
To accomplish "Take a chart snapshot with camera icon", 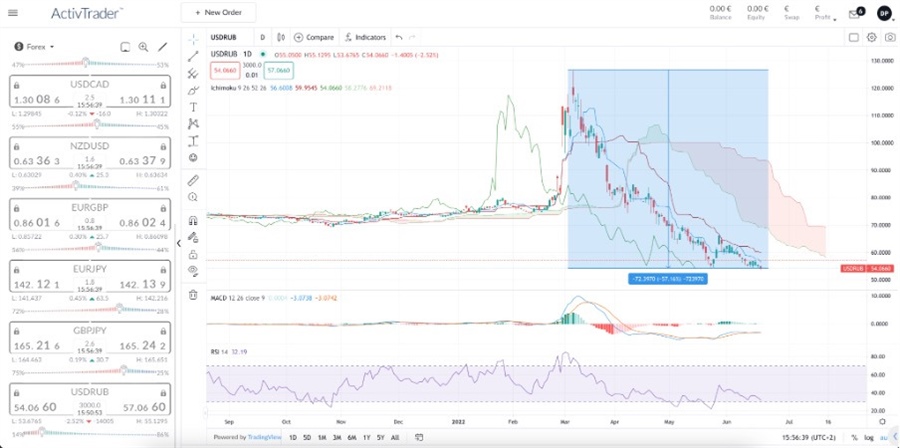I will [889, 37].
